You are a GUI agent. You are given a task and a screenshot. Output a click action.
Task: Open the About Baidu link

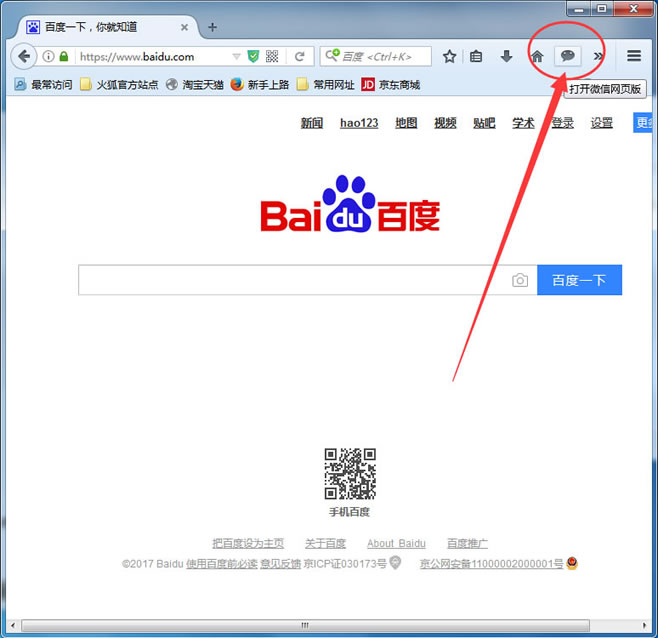click(396, 544)
